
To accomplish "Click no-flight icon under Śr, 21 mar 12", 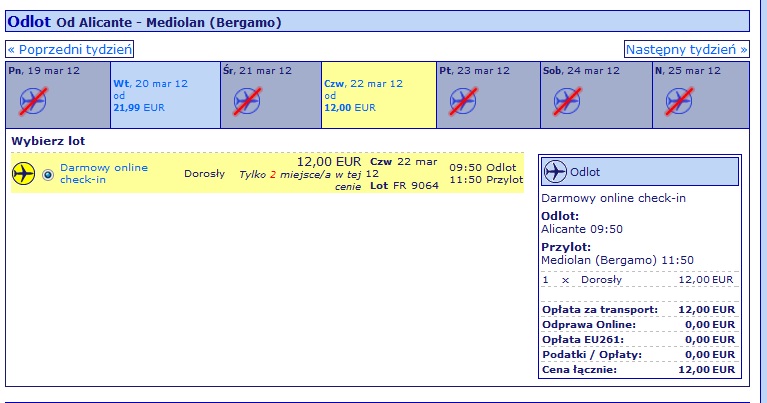I will click(247, 101).
